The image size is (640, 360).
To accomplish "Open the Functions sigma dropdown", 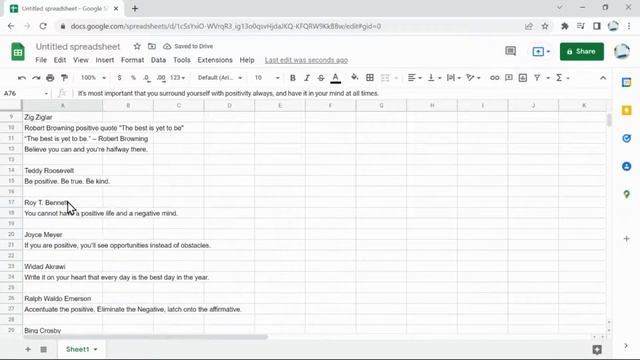I will (x=562, y=78).
